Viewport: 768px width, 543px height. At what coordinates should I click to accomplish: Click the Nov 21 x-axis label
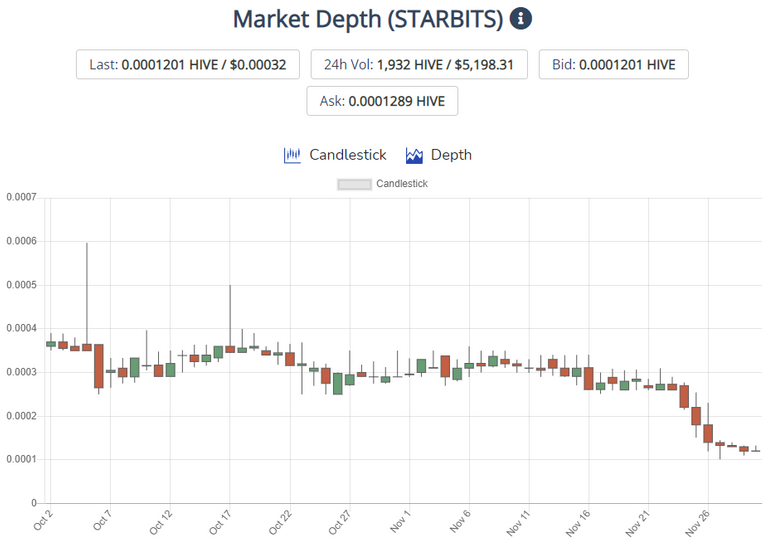(638, 522)
